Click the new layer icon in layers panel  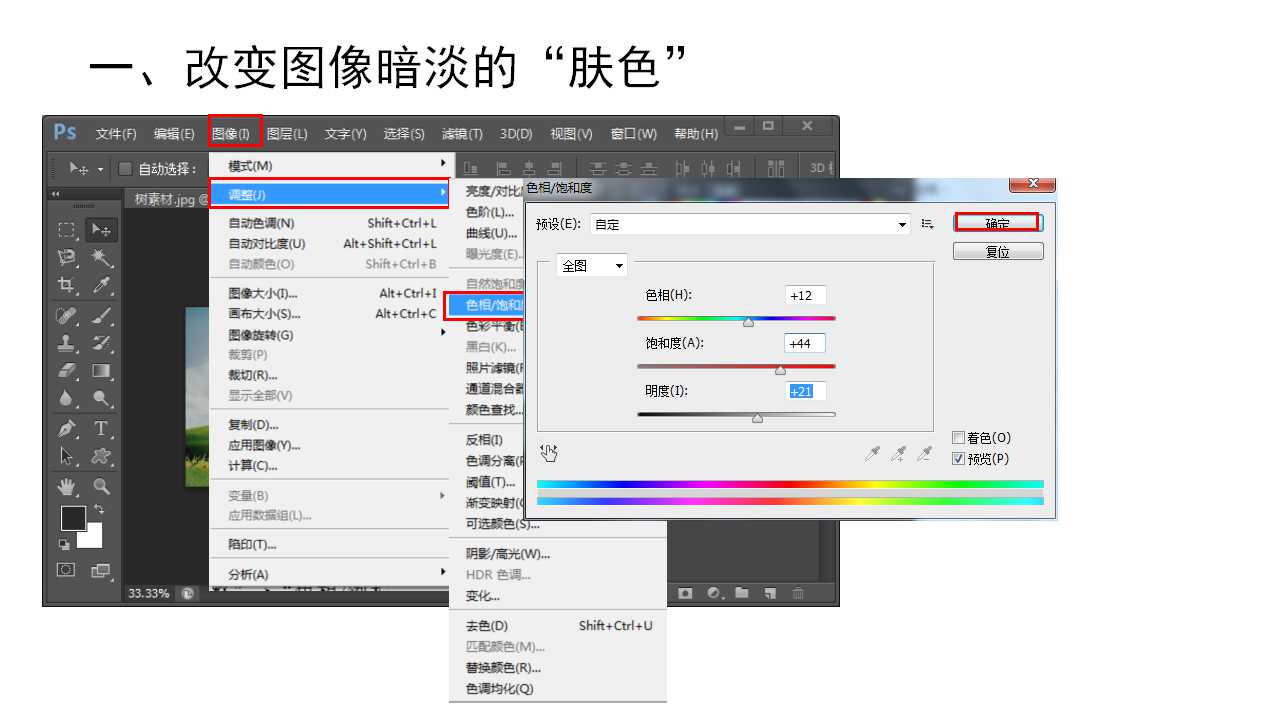coord(770,593)
